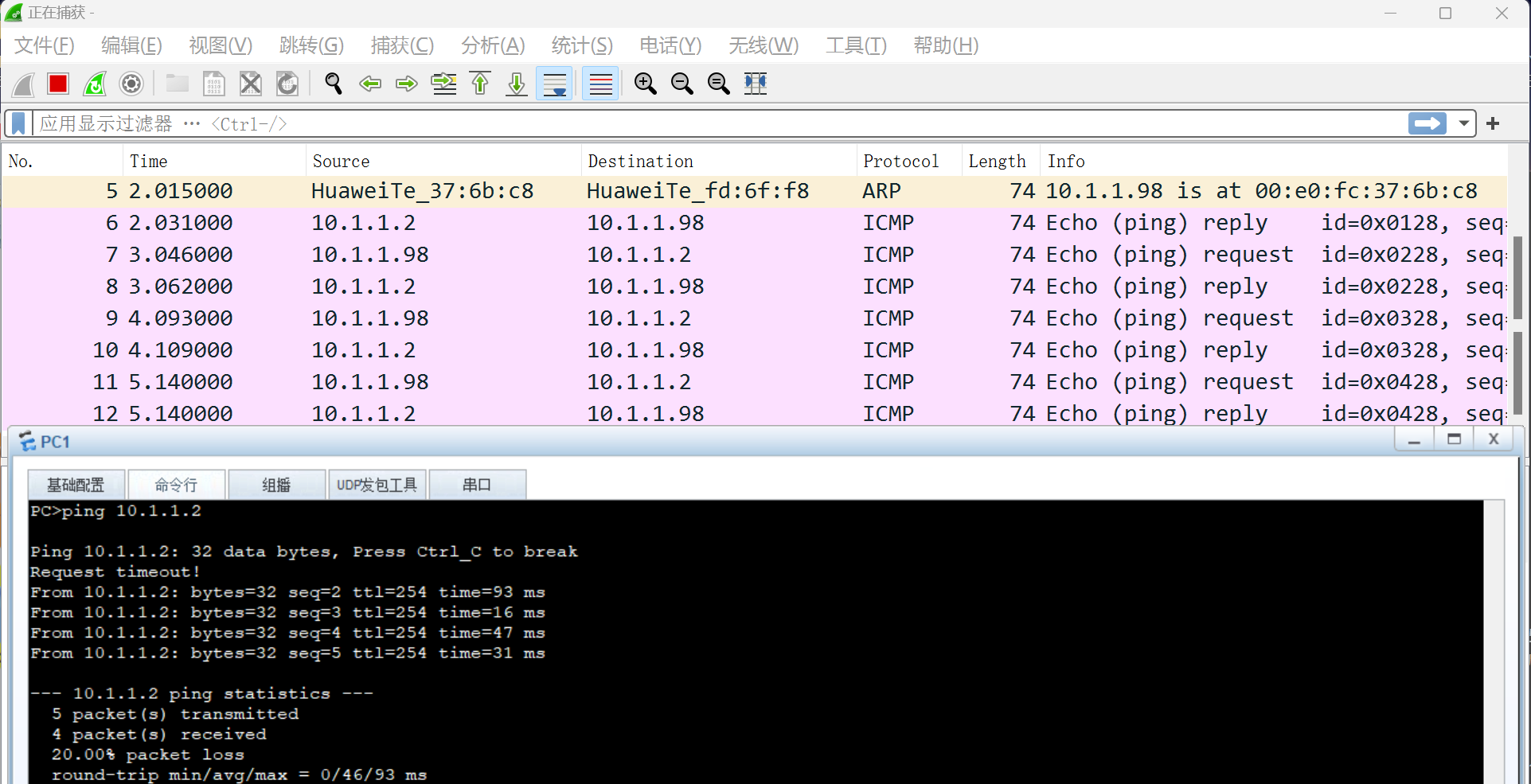The image size is (1531, 784).
Task: Open the 统计(S) menu
Action: click(582, 45)
